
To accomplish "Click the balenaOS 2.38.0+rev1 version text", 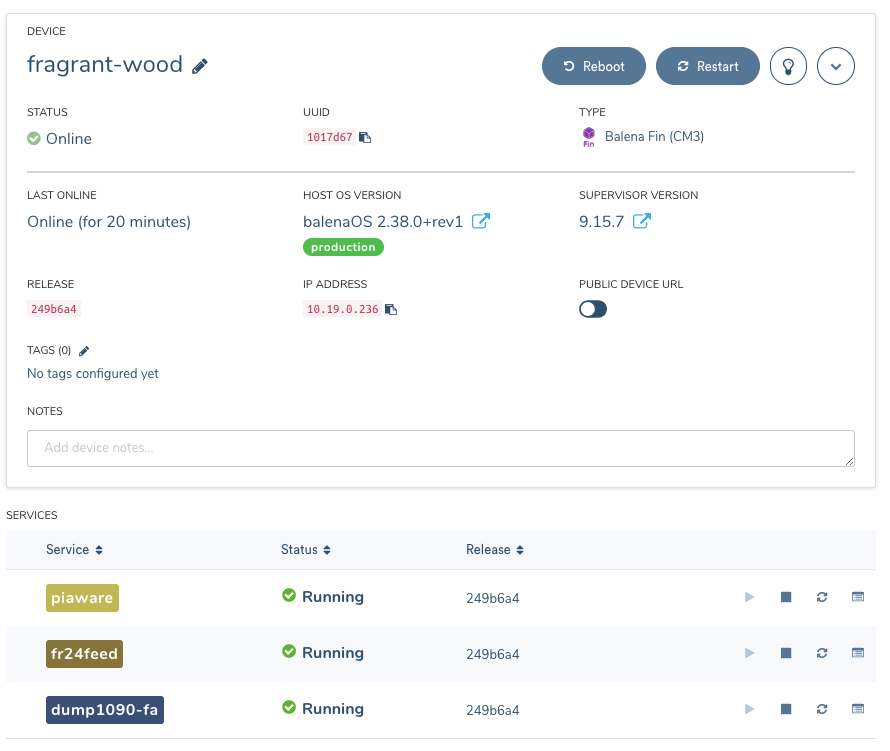I will [383, 221].
